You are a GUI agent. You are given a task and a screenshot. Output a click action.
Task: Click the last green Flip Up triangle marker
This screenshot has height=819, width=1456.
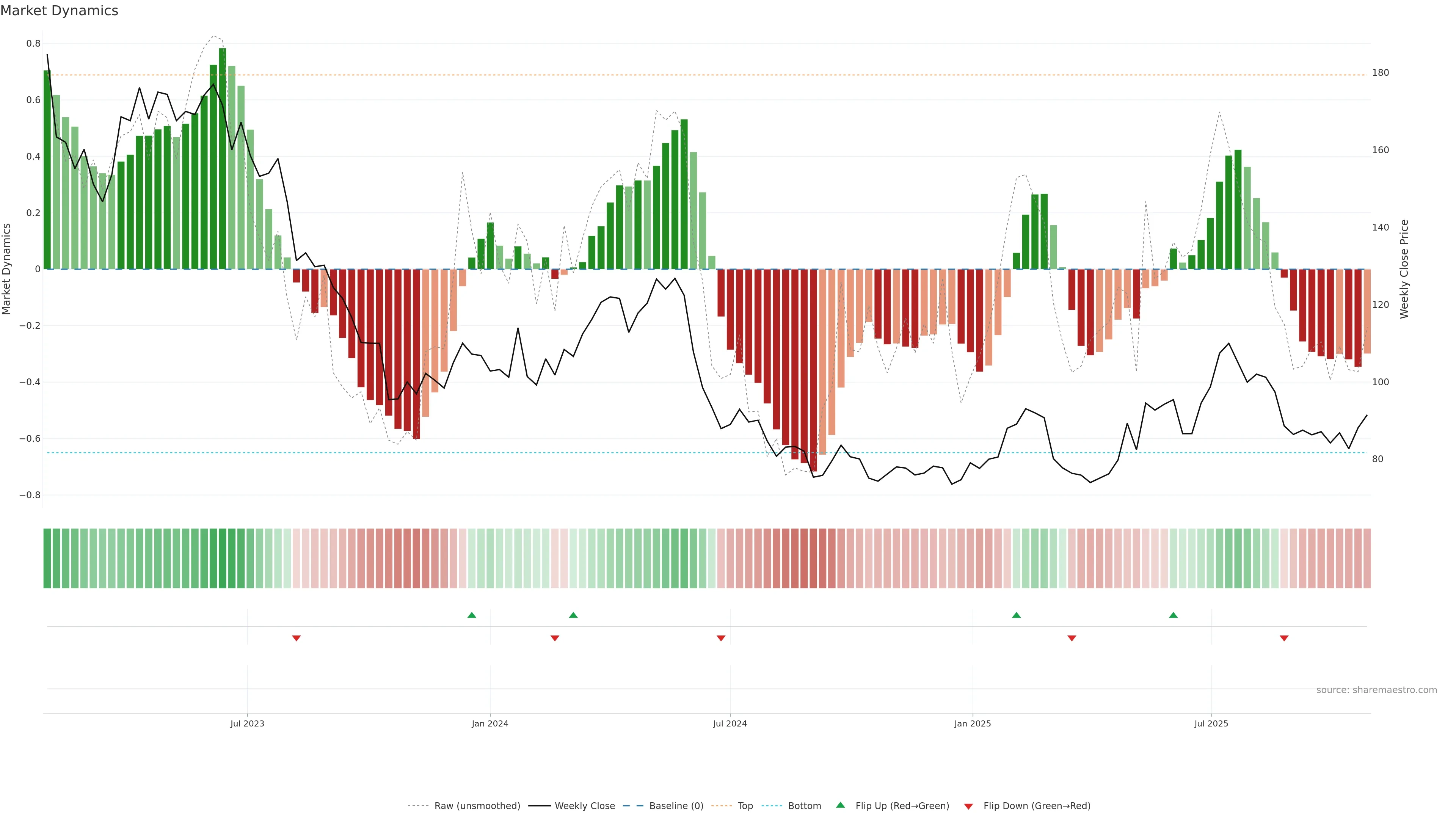pyautogui.click(x=1173, y=615)
